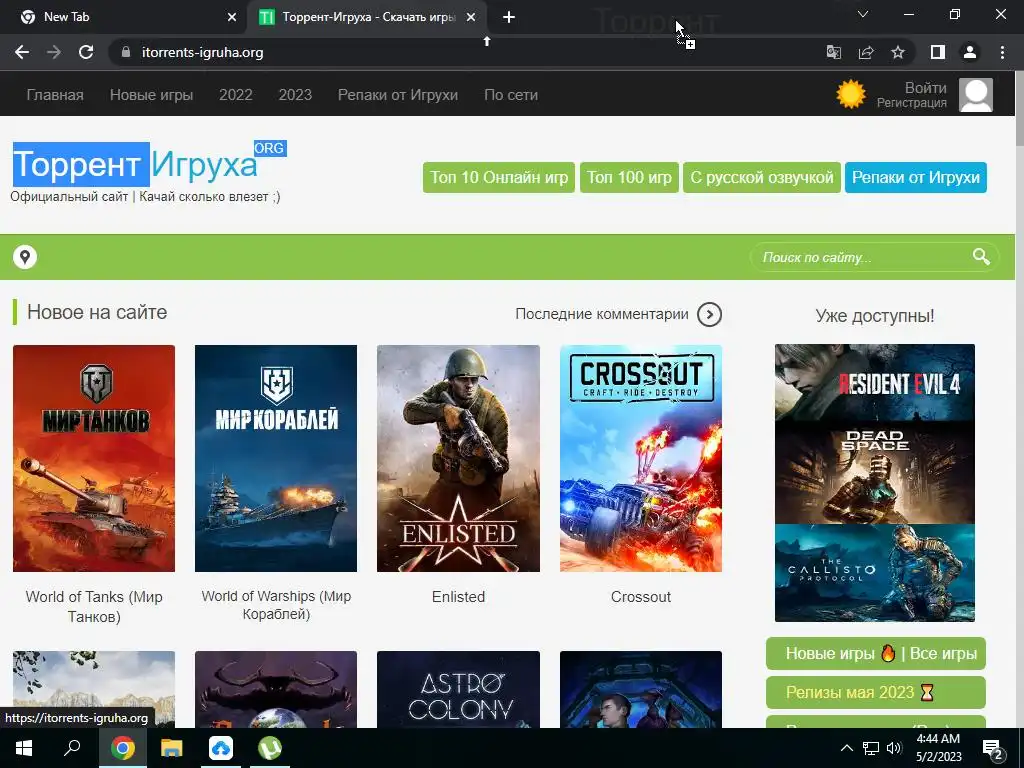1024x768 pixels.
Task: Open Новые игры menu item
Action: (x=152, y=95)
